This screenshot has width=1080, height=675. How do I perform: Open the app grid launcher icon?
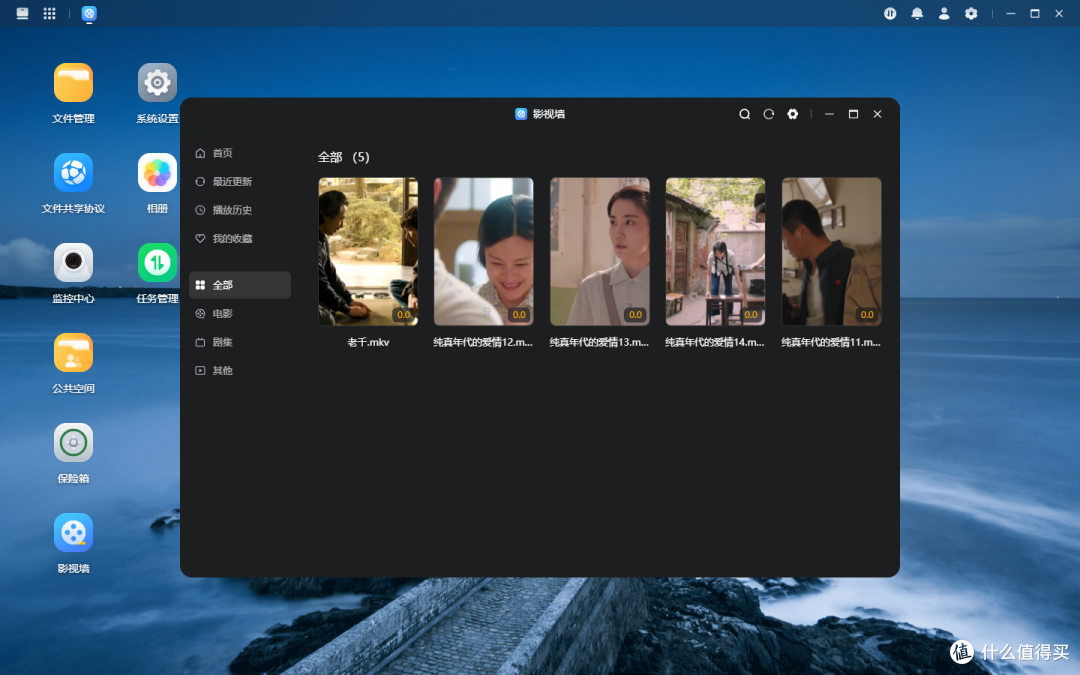(50, 13)
